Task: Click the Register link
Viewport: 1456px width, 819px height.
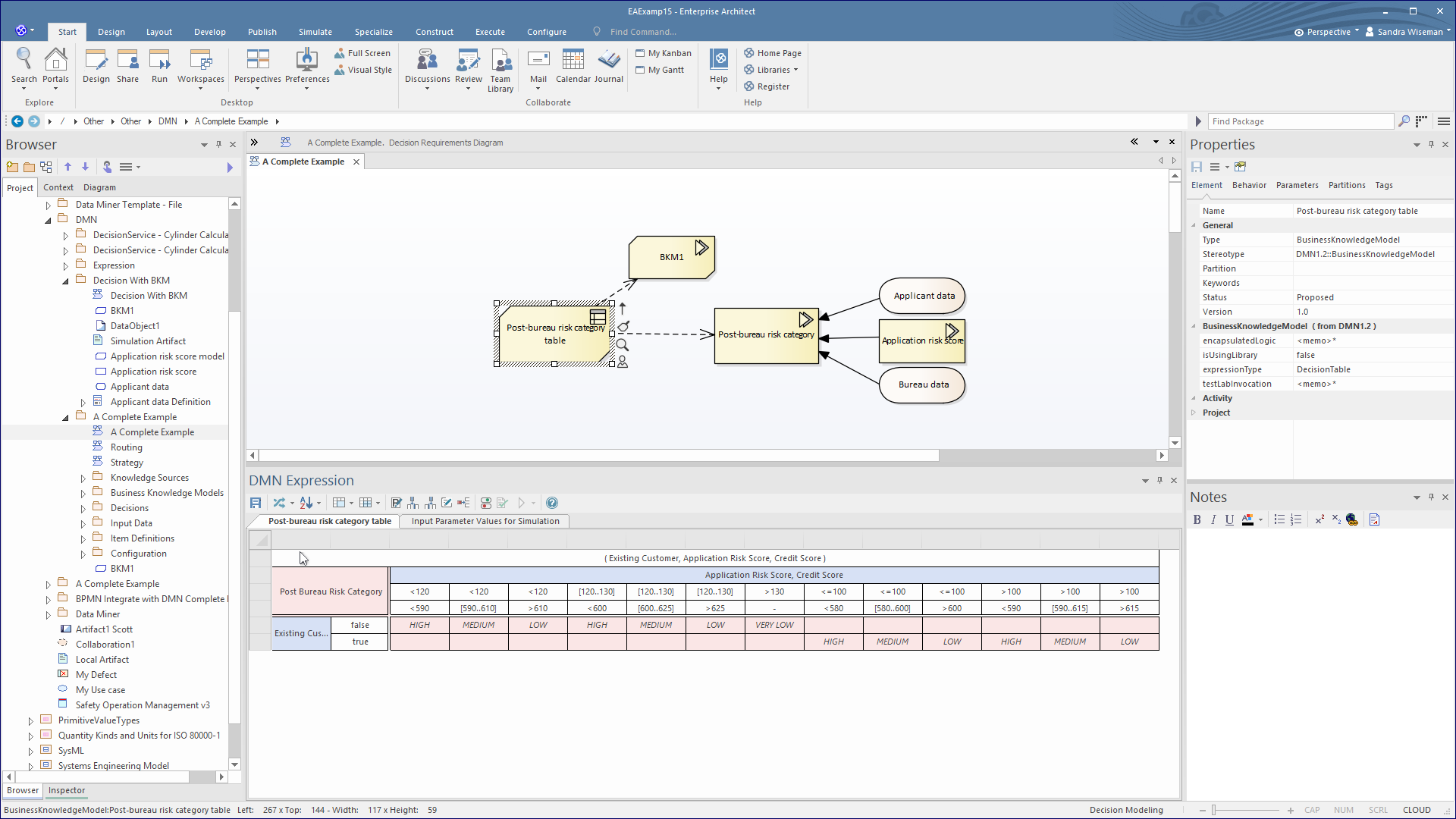Action: pos(773,86)
